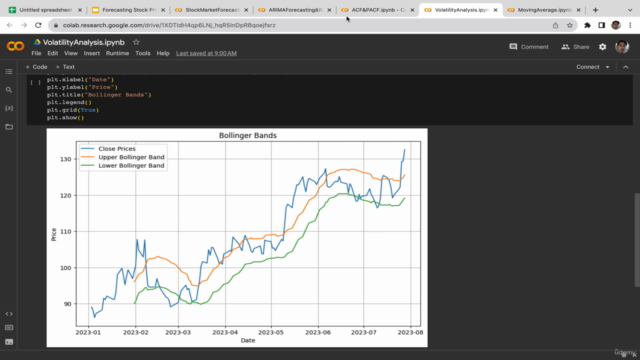640x360 pixels.
Task: Open the find and replace search icon
Action: [9, 90]
